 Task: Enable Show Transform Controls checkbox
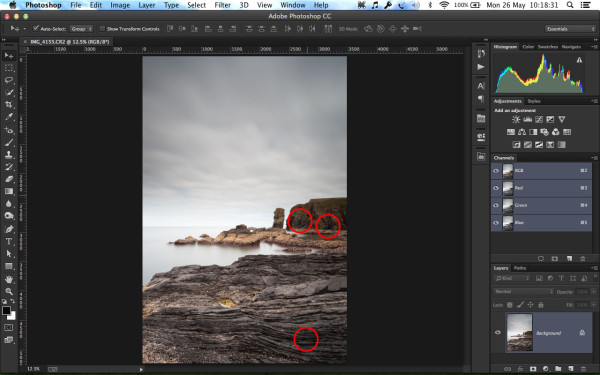click(x=102, y=28)
